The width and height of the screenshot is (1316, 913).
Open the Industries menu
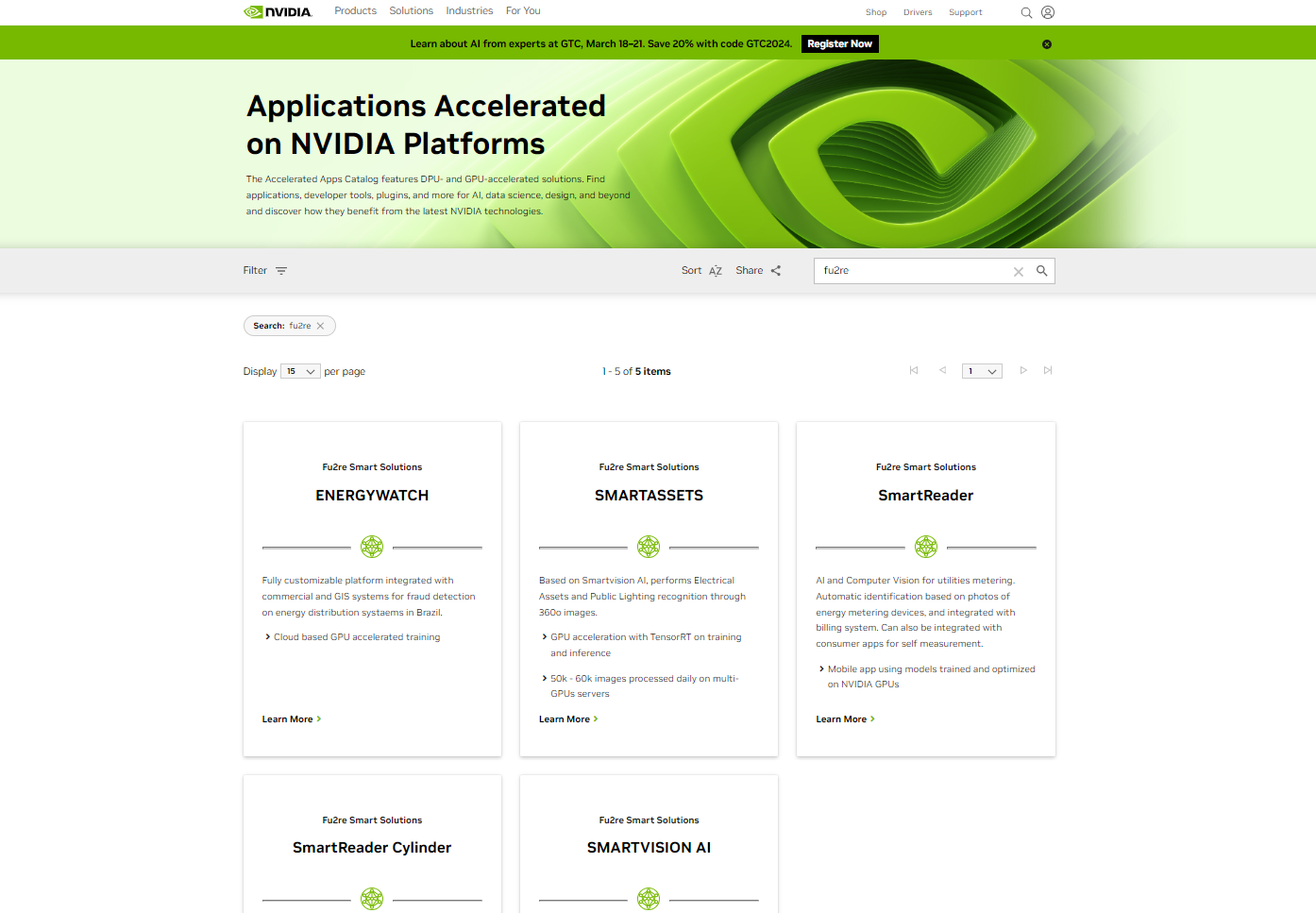click(x=469, y=11)
